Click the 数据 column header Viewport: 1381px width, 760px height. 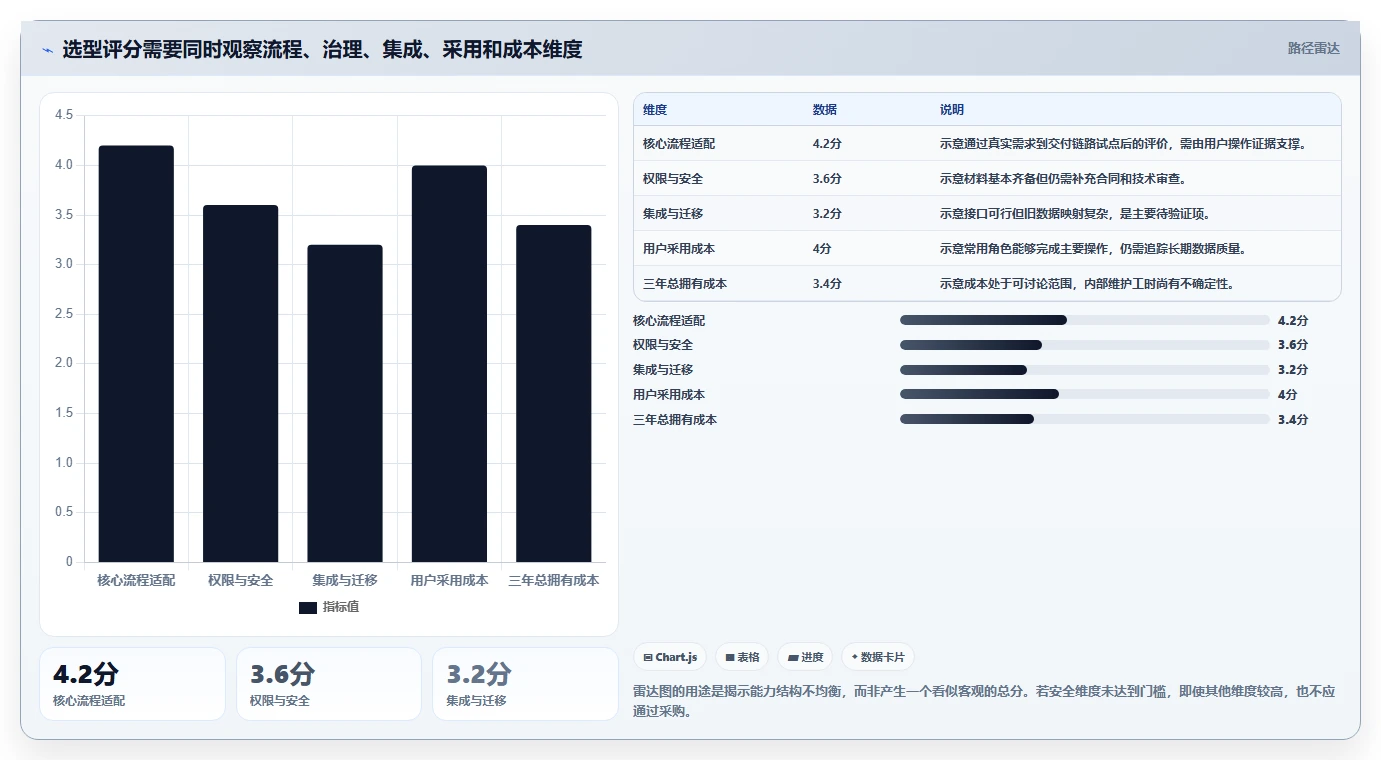coord(825,109)
